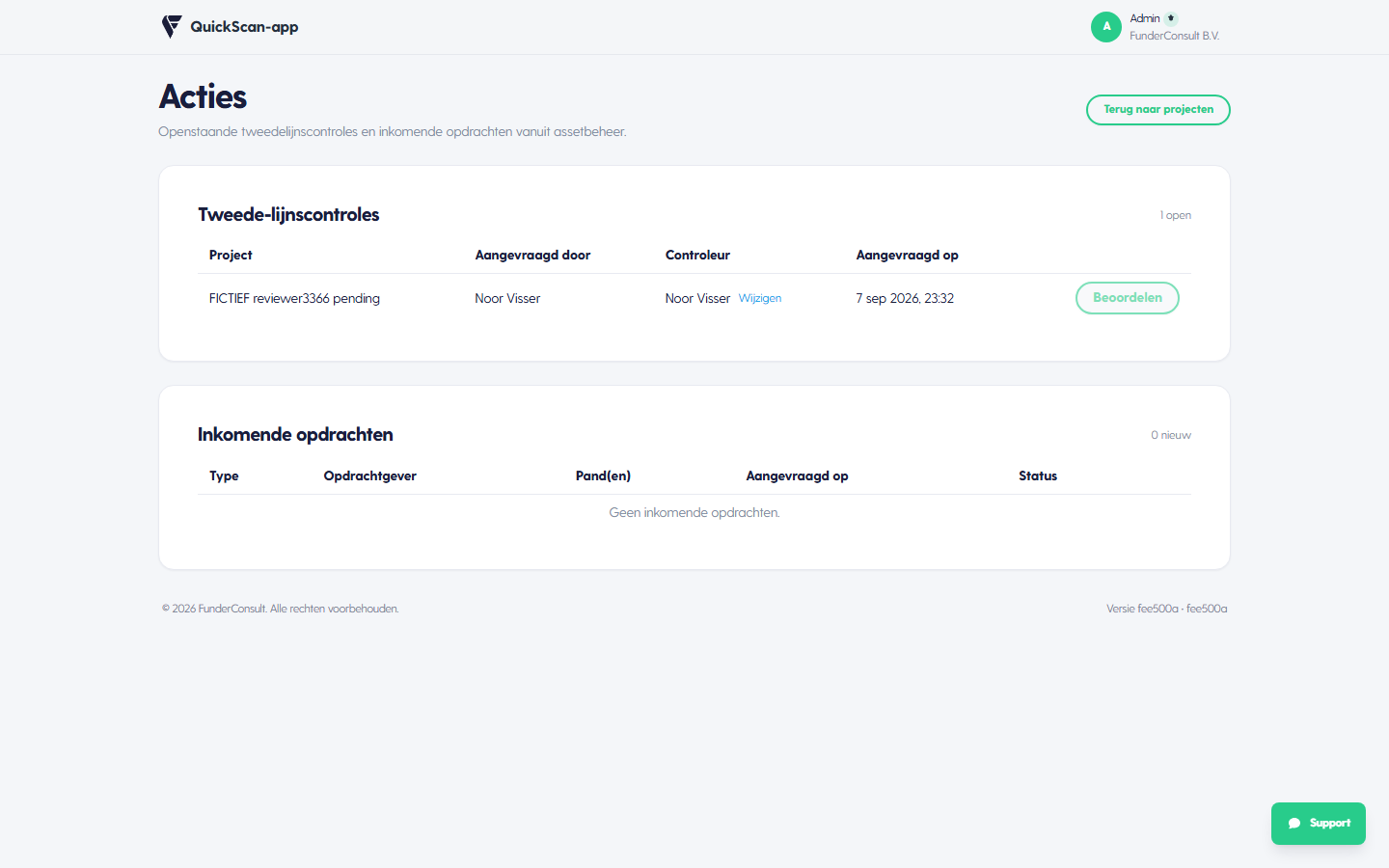The width and height of the screenshot is (1389, 868).
Task: Click the Aangevraagd door column header
Action: click(532, 256)
